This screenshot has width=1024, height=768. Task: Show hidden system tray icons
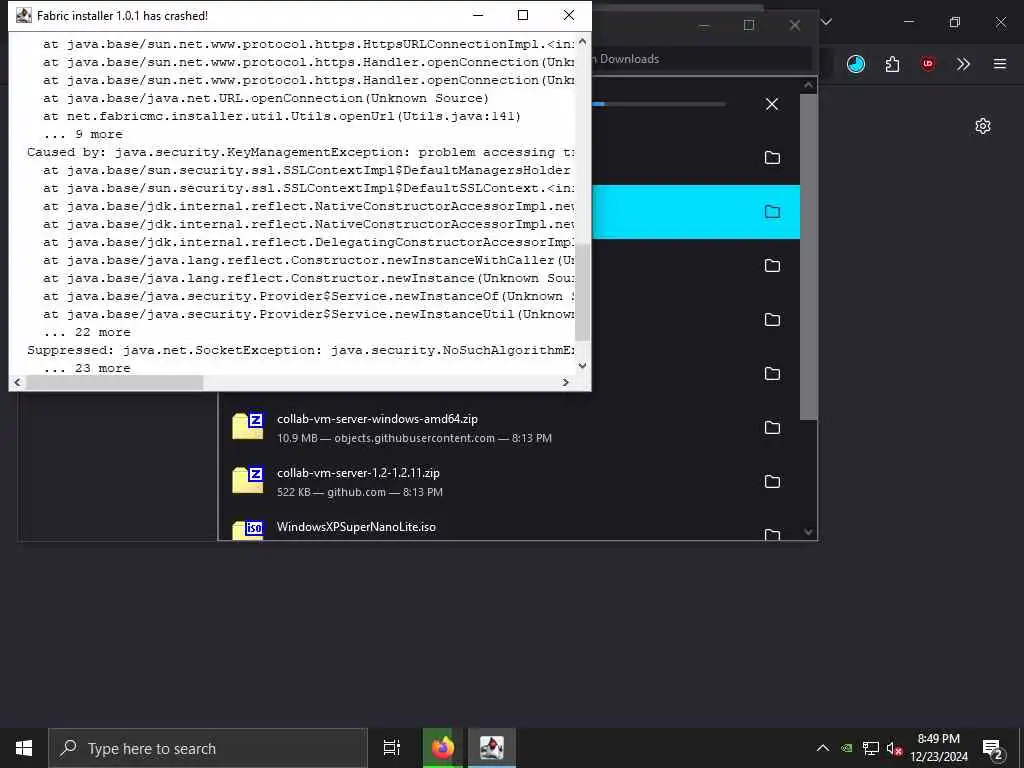pos(823,748)
